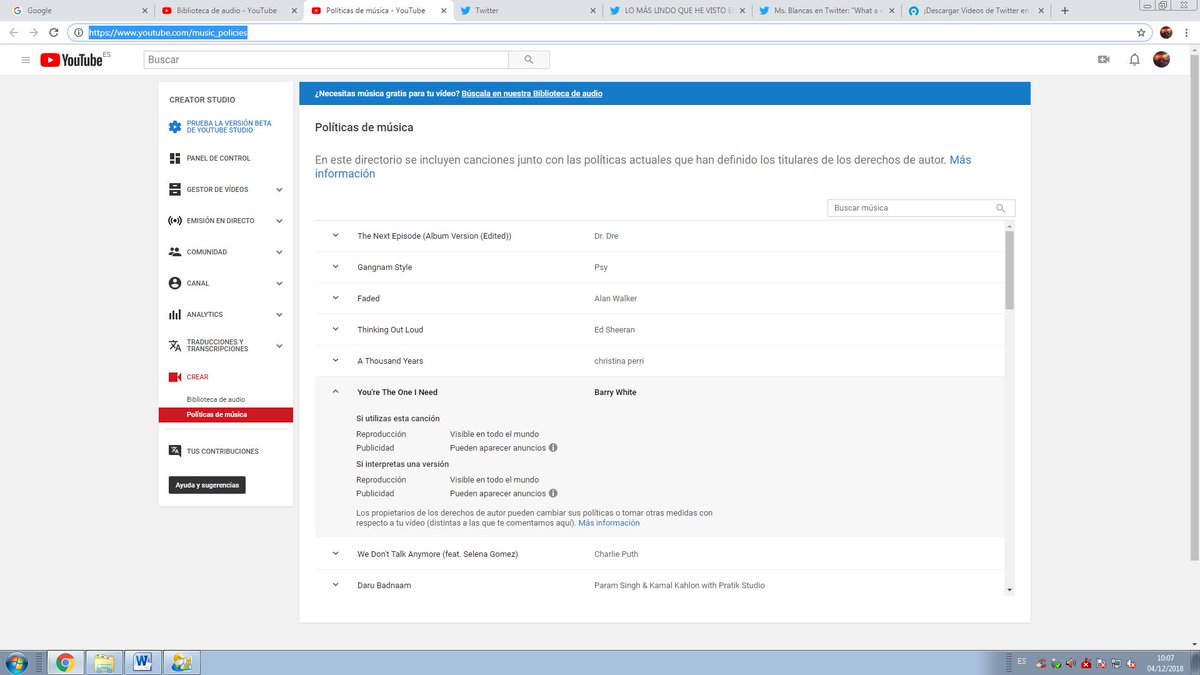1200x675 pixels.
Task: Click the browser forward arrow
Action: [x=34, y=32]
